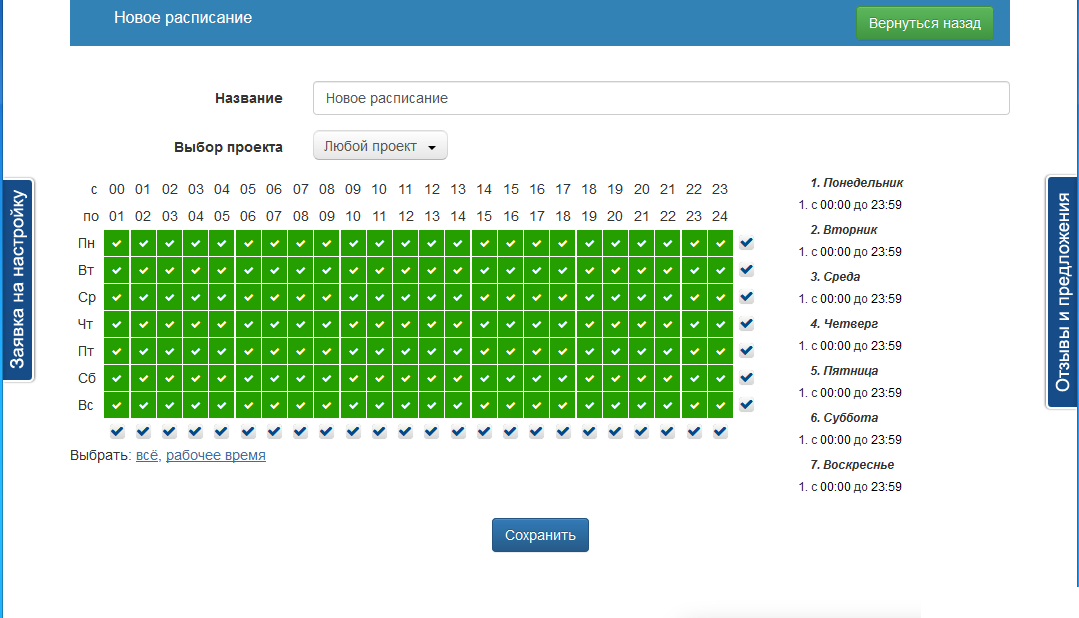
Task: Uncheck the Пн cell for hour 00–01
Action: 117,243
